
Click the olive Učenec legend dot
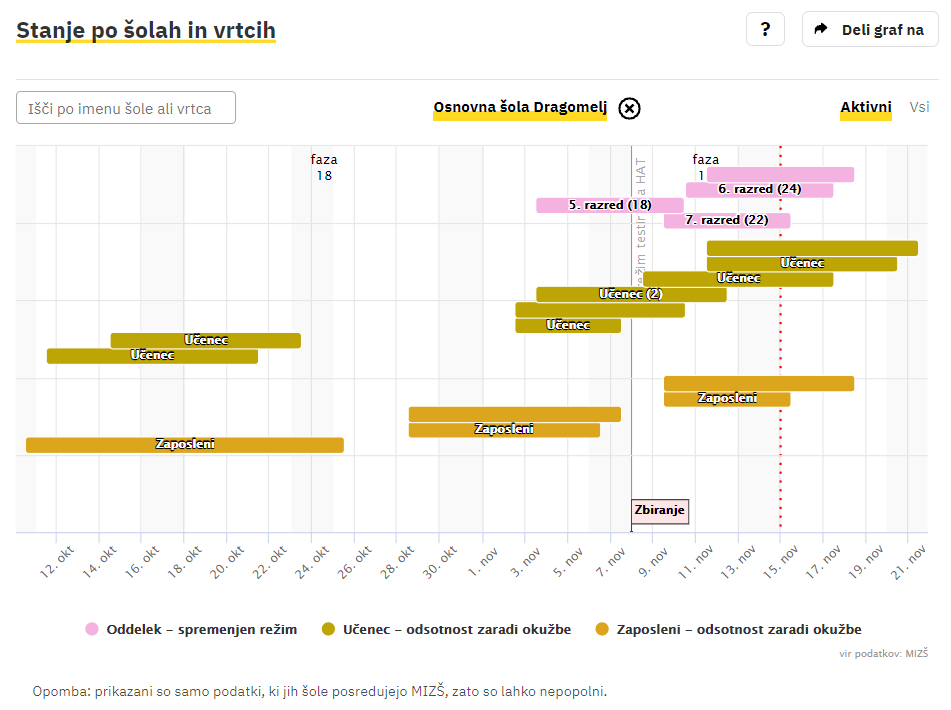coord(328,629)
